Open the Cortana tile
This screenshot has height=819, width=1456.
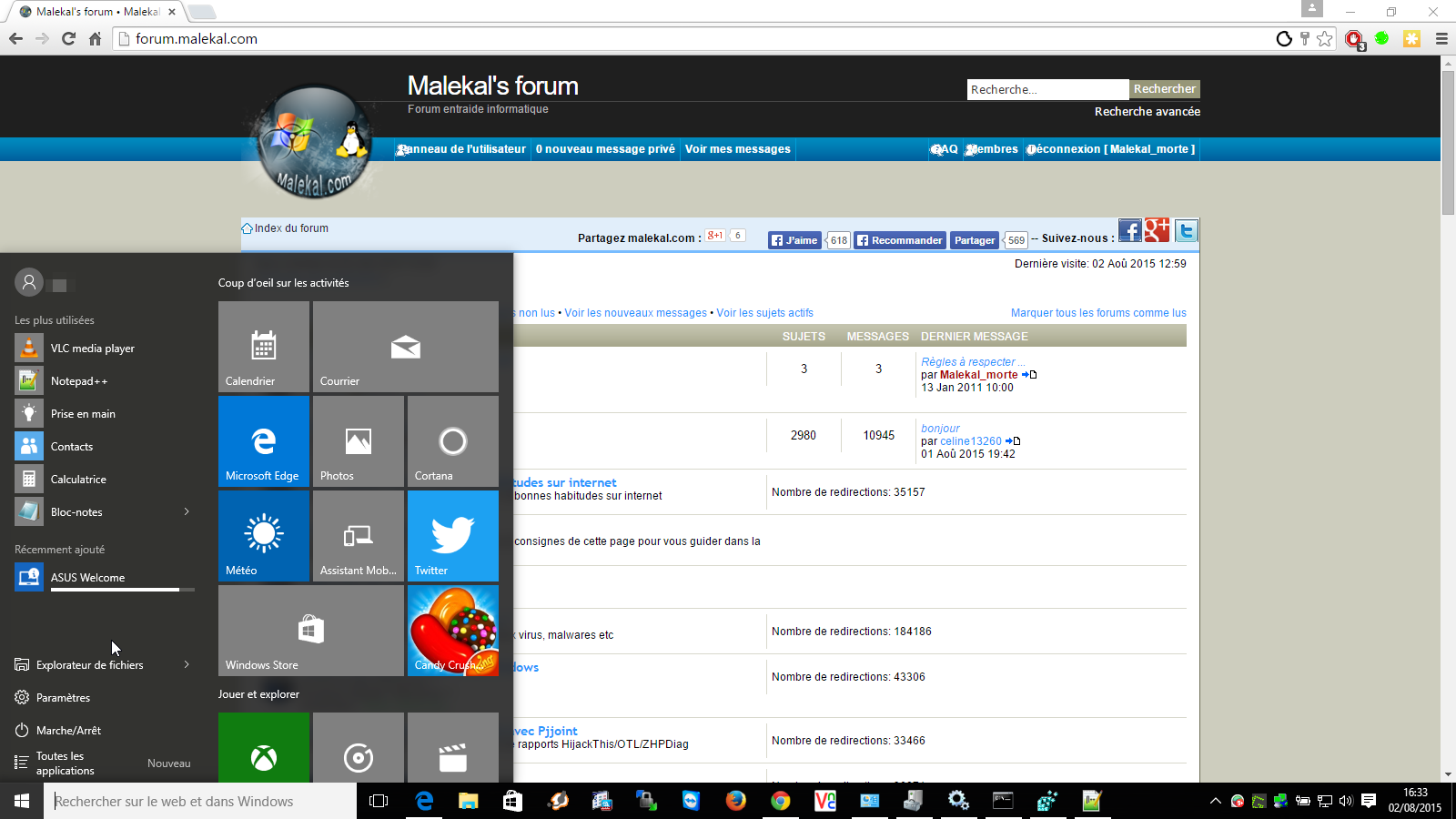(x=453, y=441)
